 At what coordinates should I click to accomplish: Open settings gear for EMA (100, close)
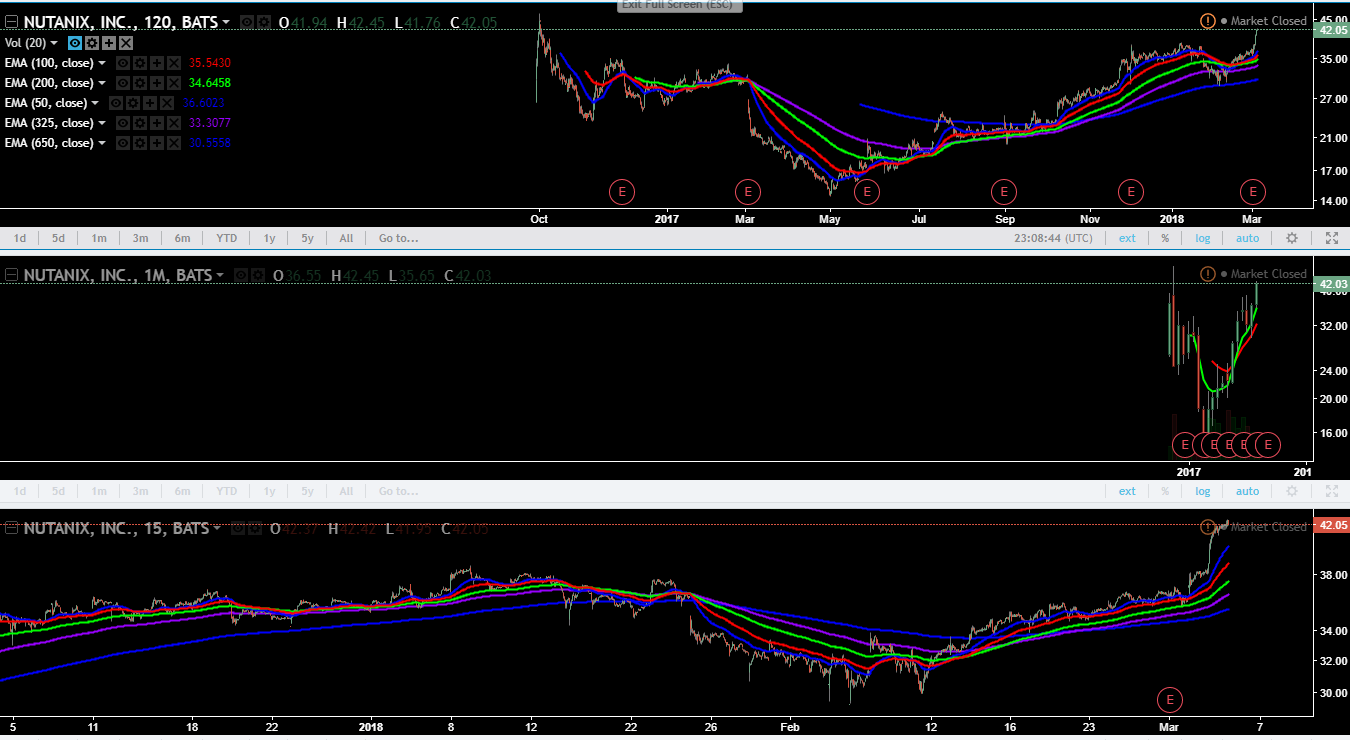pos(140,63)
